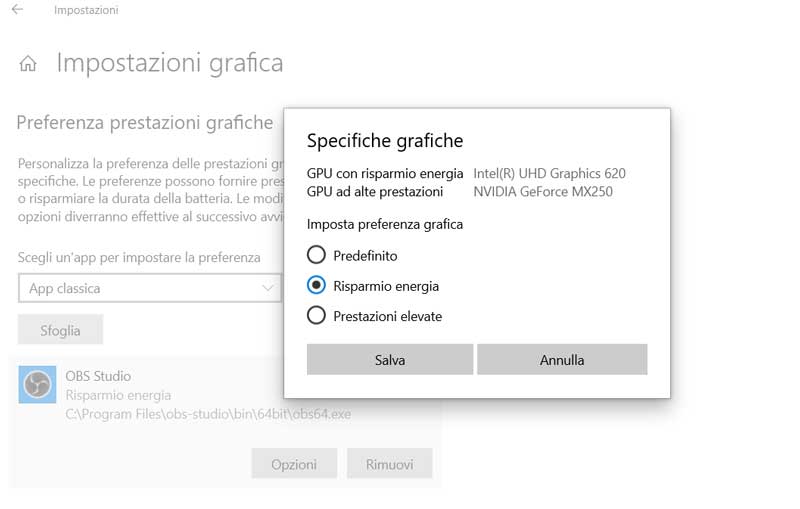800x509 pixels.
Task: Click the Specifiche grafiche dialog title
Action: 385,141
